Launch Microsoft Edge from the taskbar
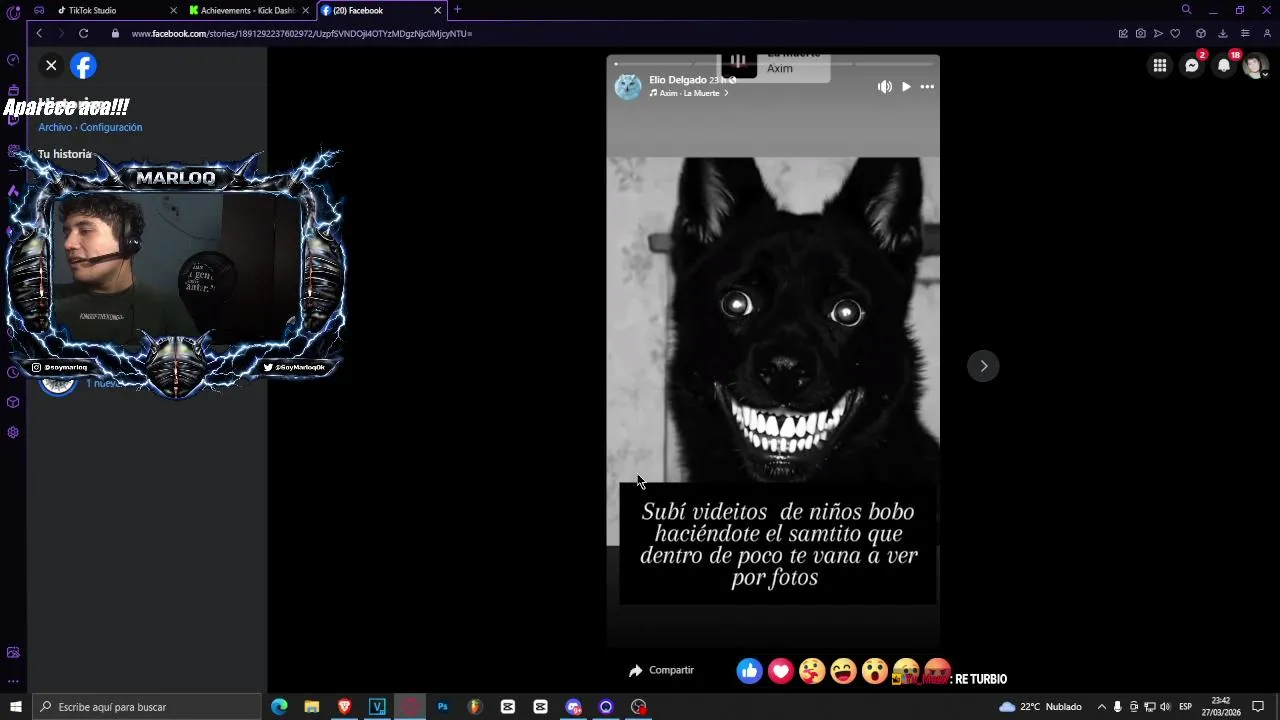Viewport: 1280px width, 720px height. [280, 707]
